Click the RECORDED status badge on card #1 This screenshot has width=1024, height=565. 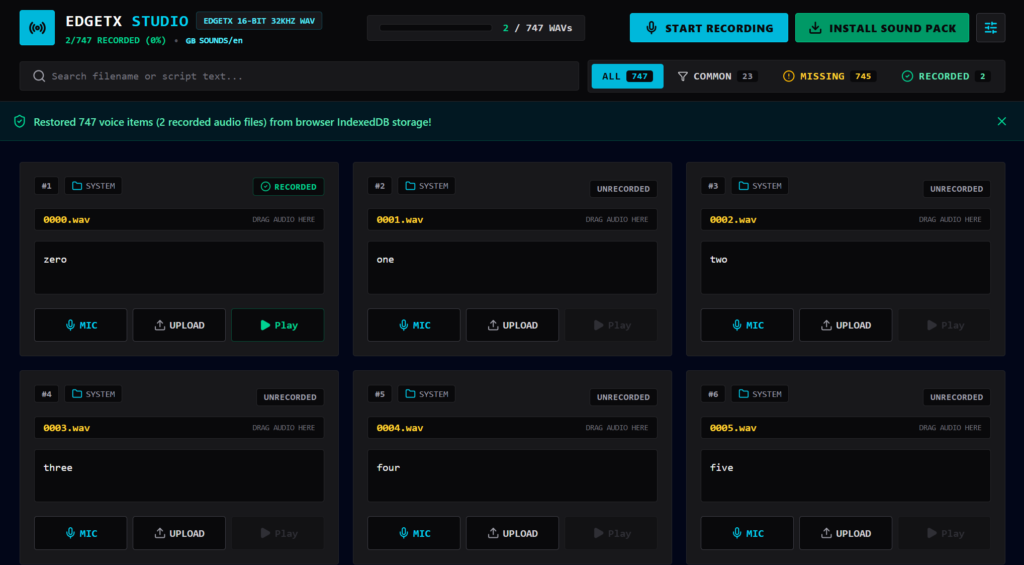288,187
